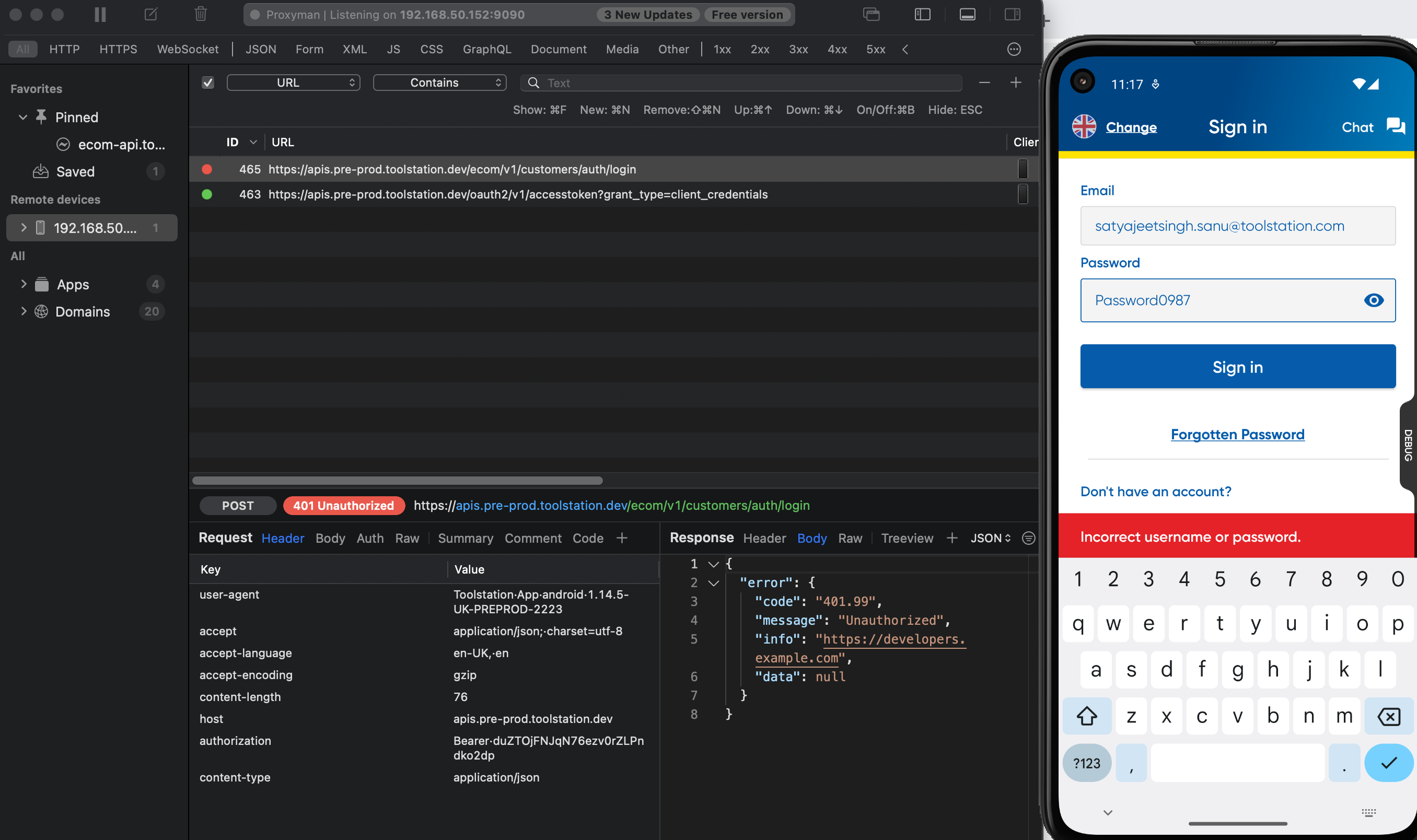
Task: Click the add filter plus icon
Action: coord(1016,83)
